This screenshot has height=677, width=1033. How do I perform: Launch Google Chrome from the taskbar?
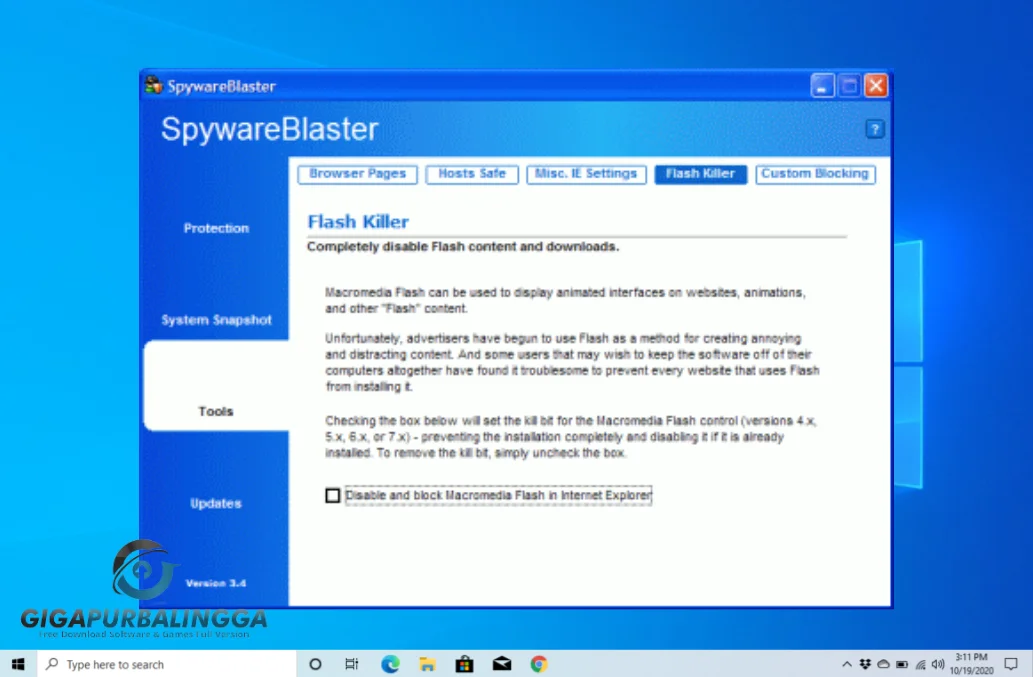coord(539,664)
